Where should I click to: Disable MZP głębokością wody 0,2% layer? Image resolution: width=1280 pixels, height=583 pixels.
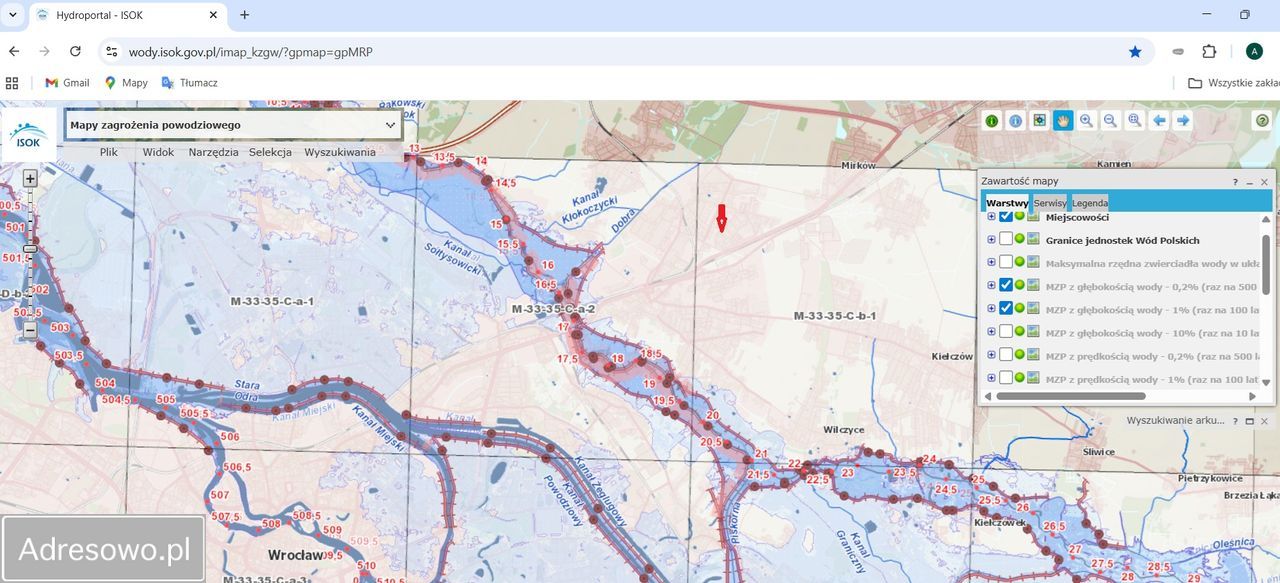[x=1006, y=285]
